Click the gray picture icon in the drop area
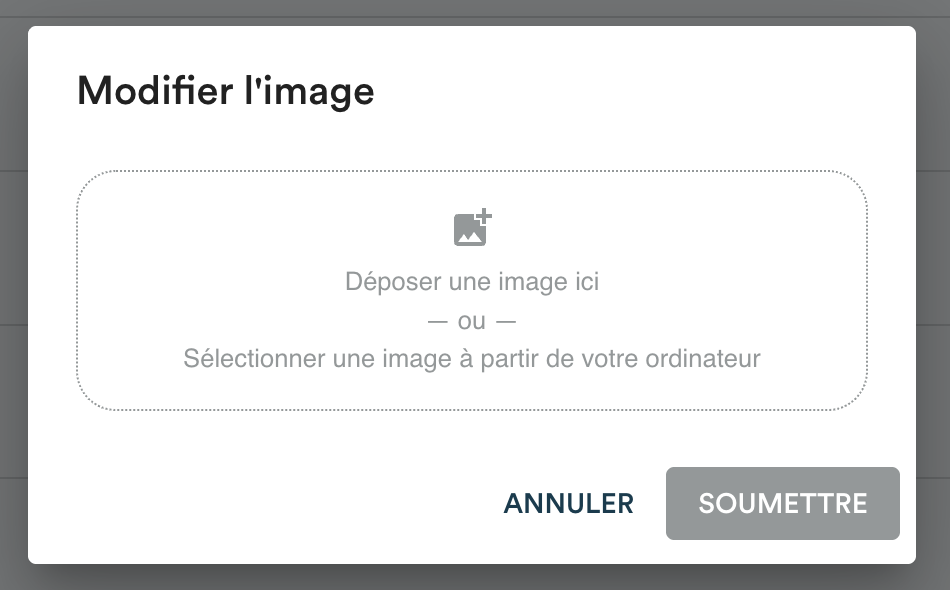The height and width of the screenshot is (590, 950). 472,228
